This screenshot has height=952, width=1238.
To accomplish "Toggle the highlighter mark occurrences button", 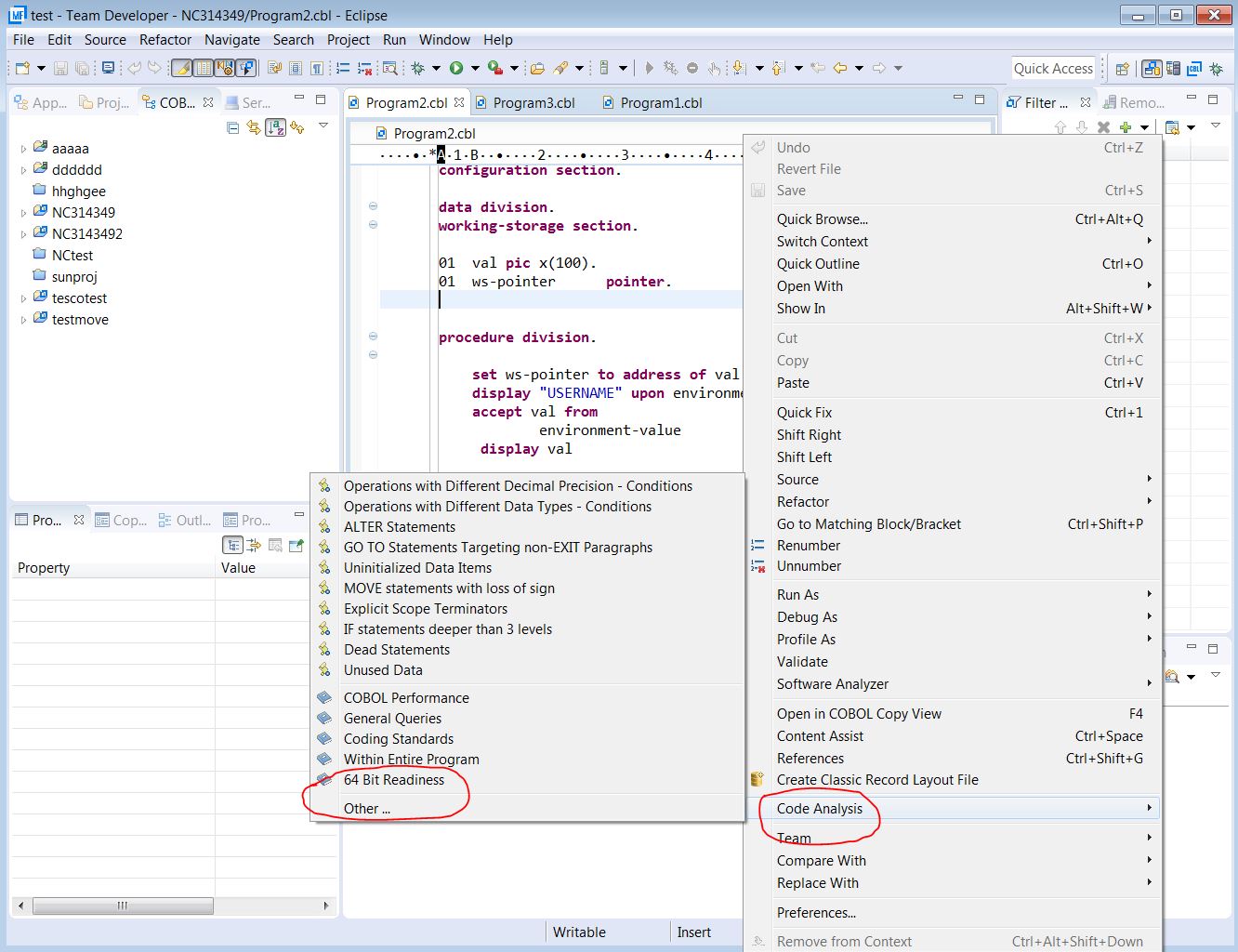I will pos(181,68).
